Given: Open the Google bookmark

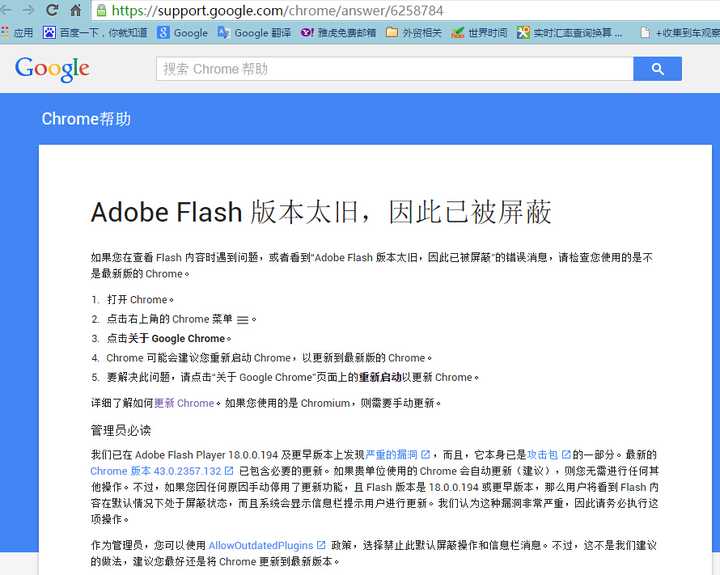Looking at the screenshot, I should coord(182,33).
